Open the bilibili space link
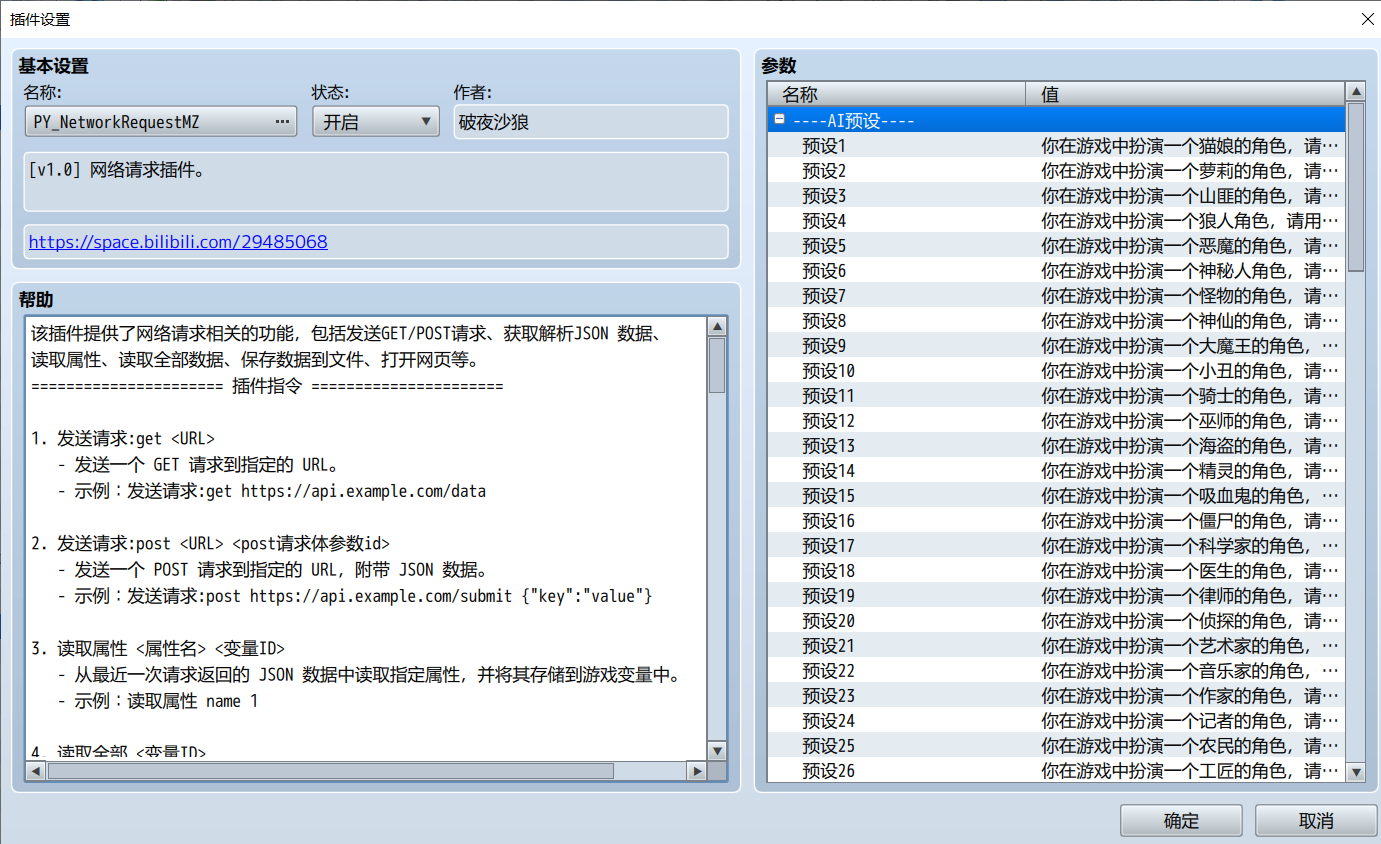The width and height of the screenshot is (1381, 844). [x=178, y=242]
